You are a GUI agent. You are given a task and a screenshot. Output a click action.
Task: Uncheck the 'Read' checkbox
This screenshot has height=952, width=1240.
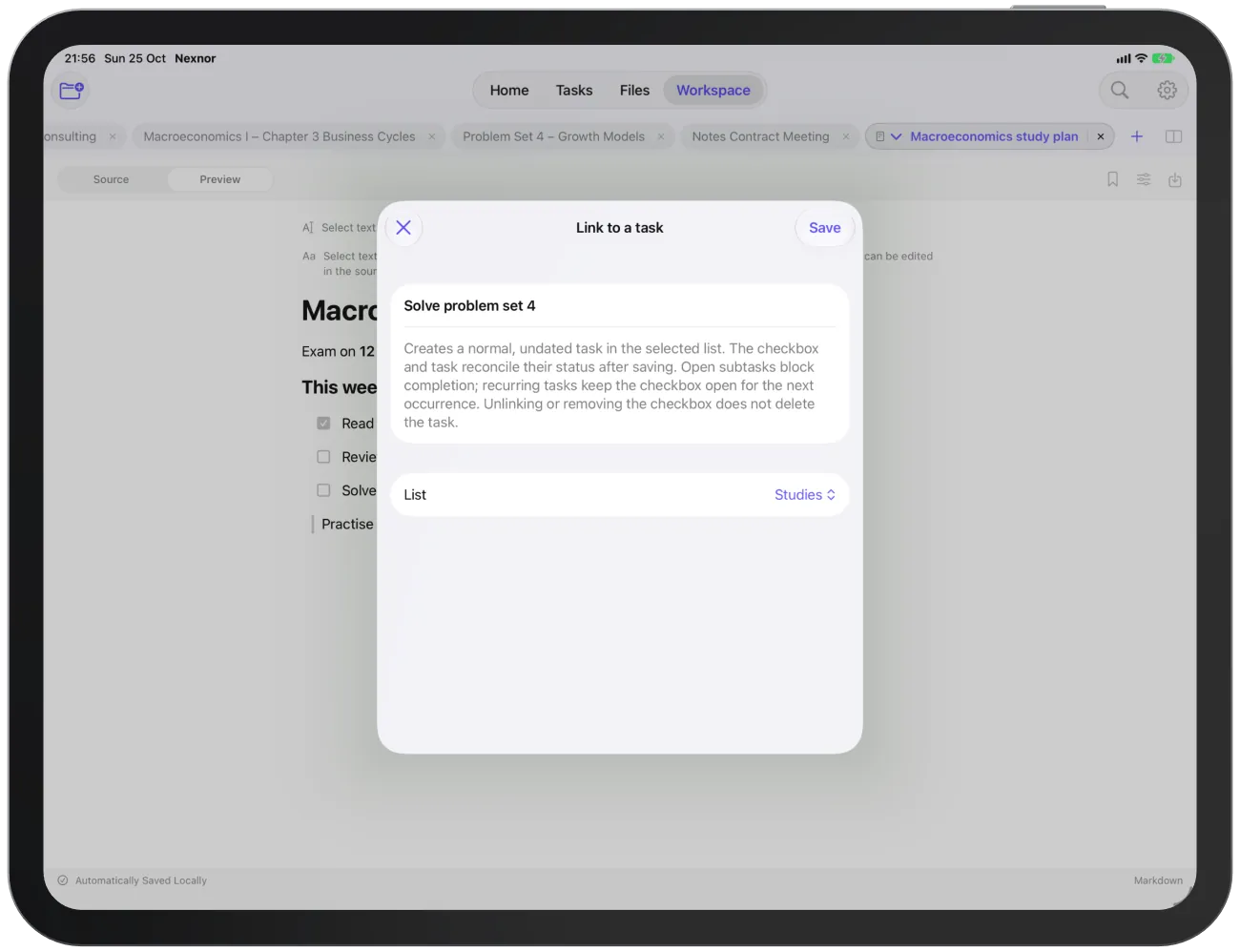click(323, 423)
